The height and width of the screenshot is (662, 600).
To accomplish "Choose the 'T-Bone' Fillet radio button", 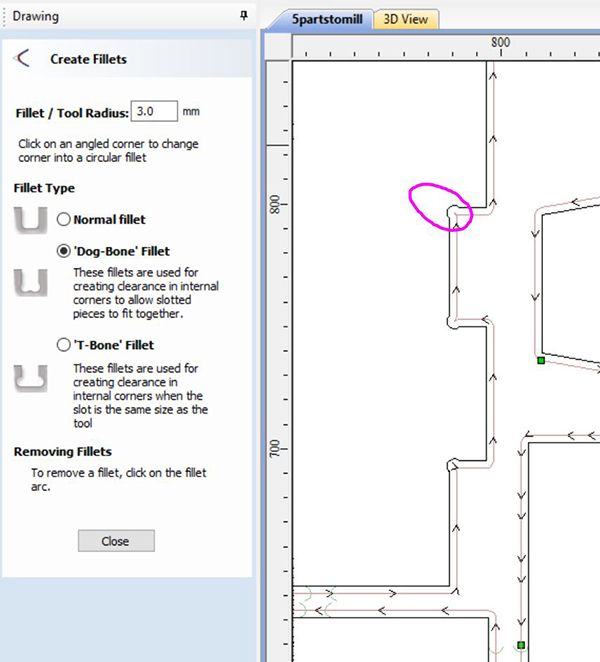I will (x=63, y=345).
